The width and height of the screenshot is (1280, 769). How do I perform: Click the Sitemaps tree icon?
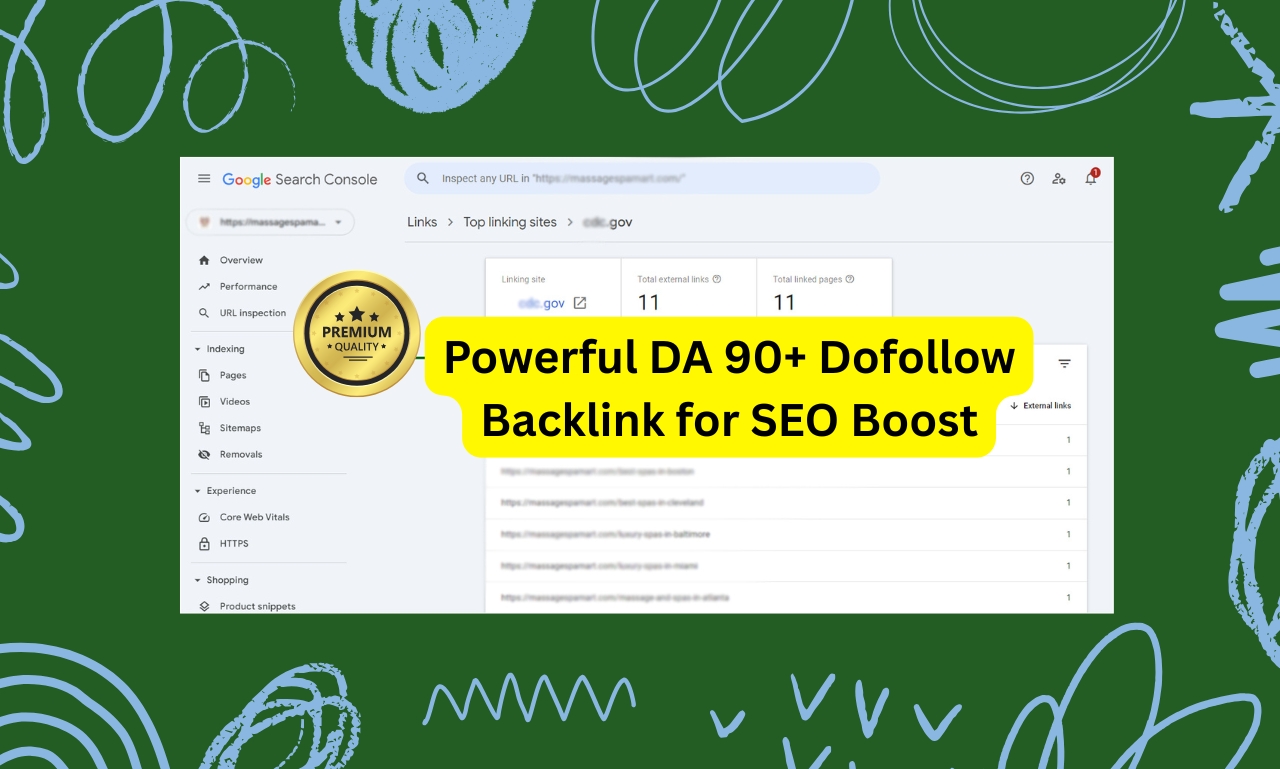[204, 428]
